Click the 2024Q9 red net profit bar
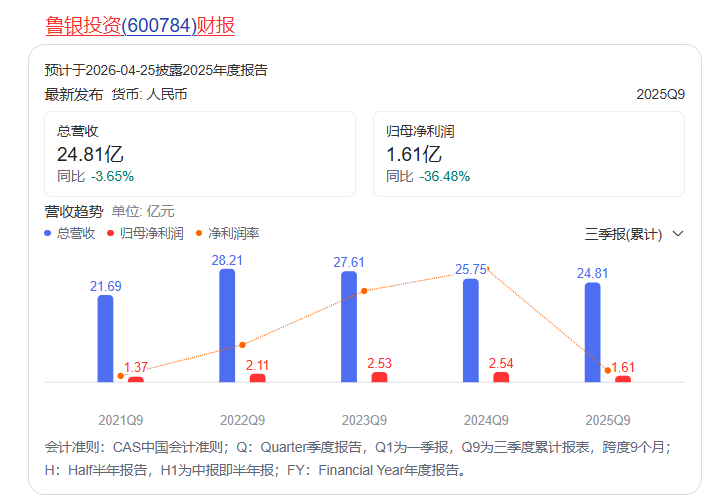Image resolution: width=717 pixels, height=498 pixels. pos(501,377)
